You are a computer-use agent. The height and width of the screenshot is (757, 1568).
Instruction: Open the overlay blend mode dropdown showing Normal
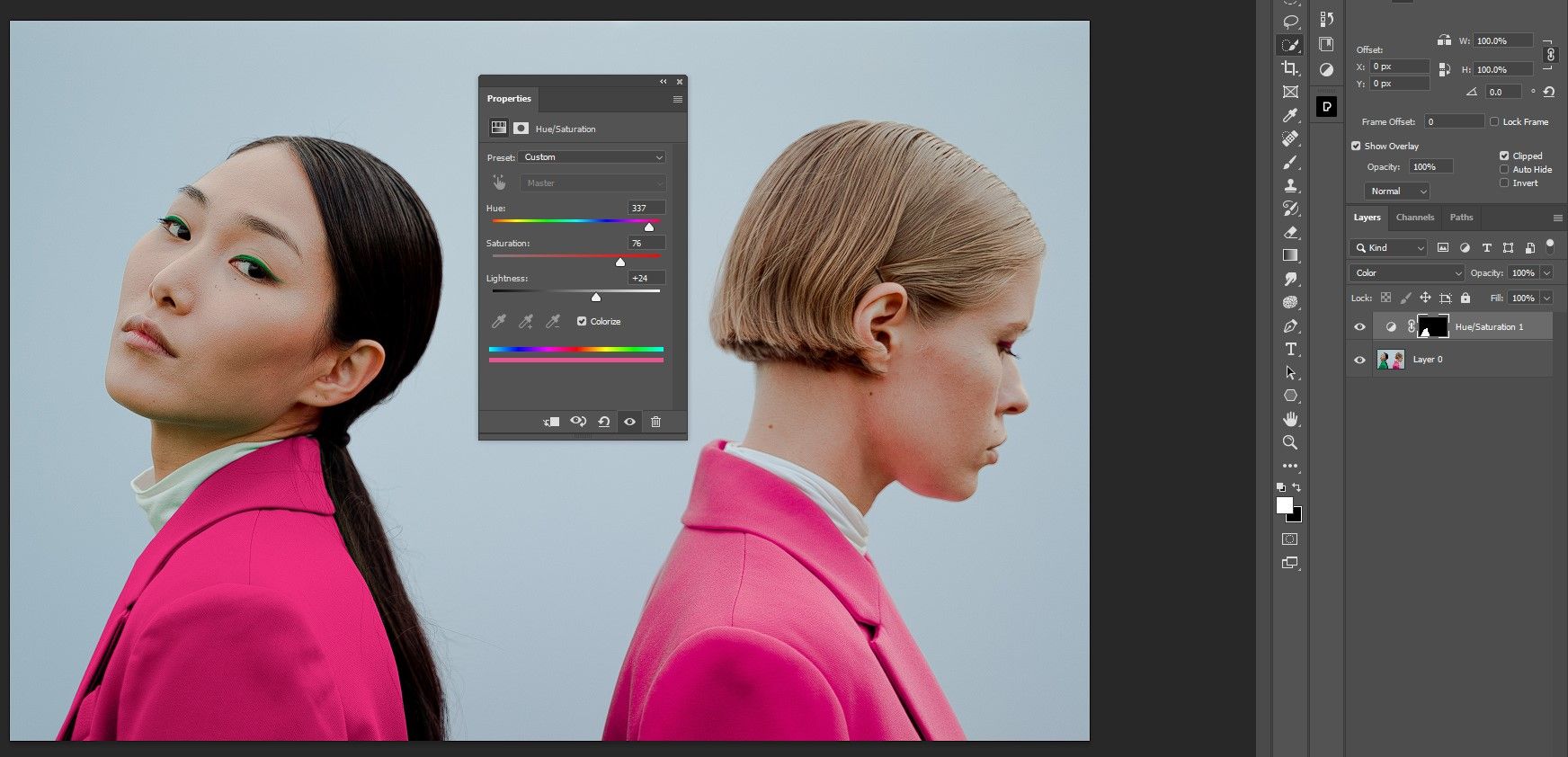1397,191
